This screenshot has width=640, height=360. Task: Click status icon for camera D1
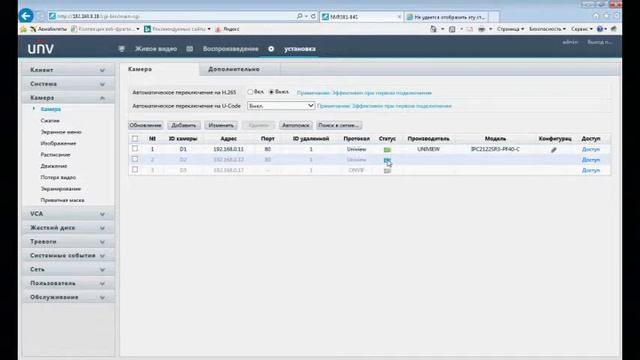pos(387,150)
